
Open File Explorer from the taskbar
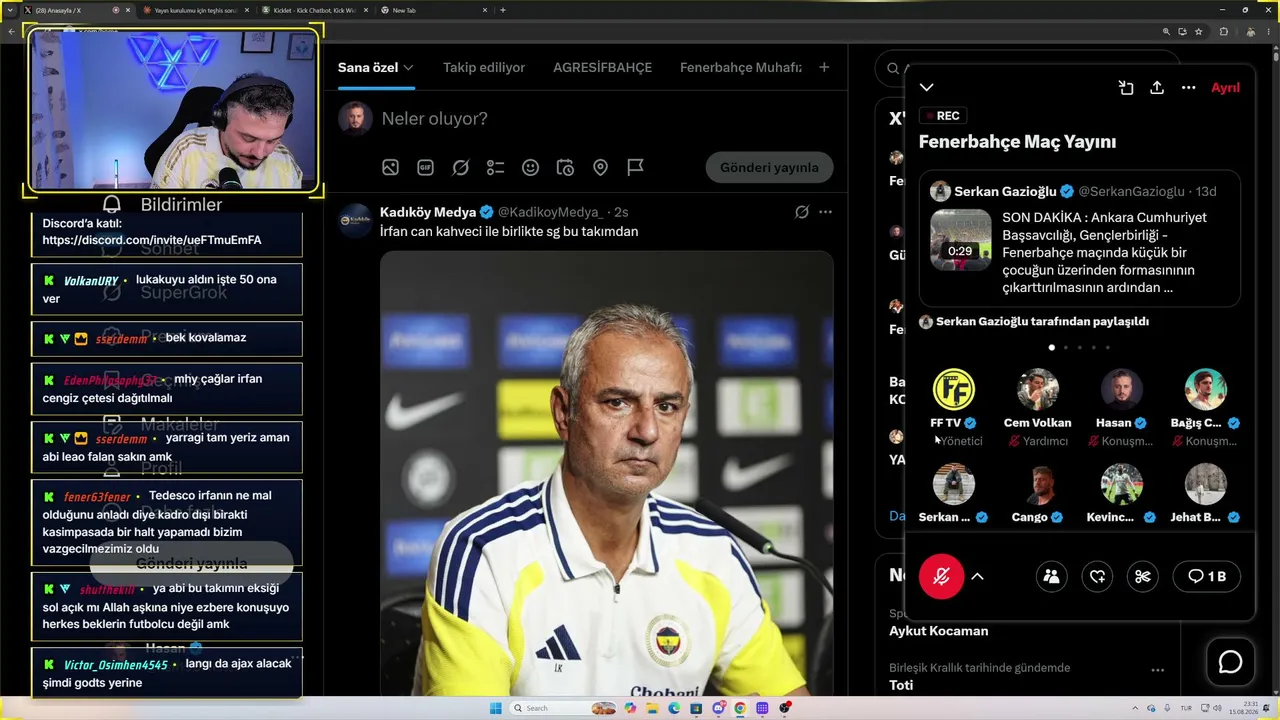pos(652,708)
